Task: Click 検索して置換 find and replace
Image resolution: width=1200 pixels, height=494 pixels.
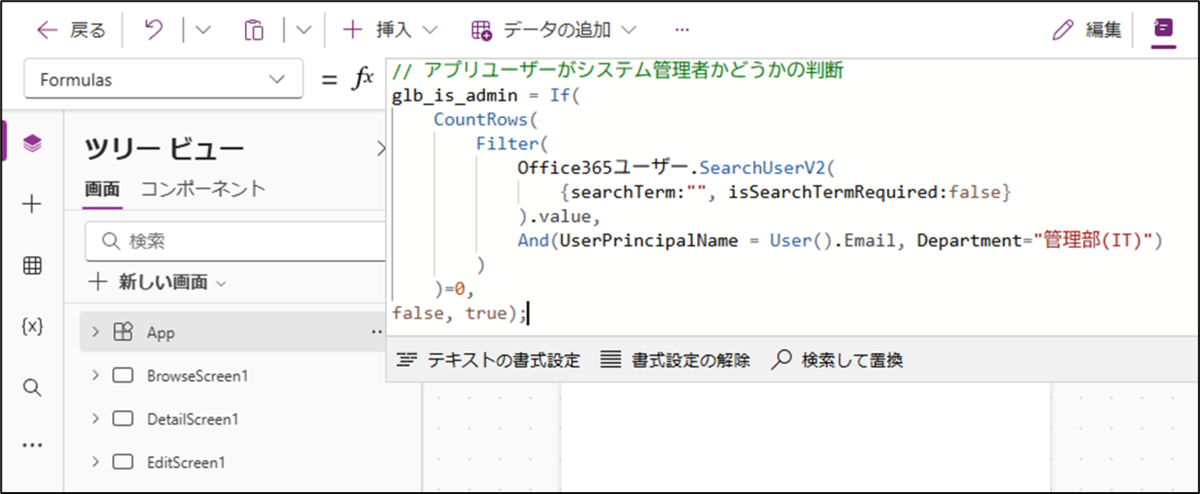Action: pos(838,360)
